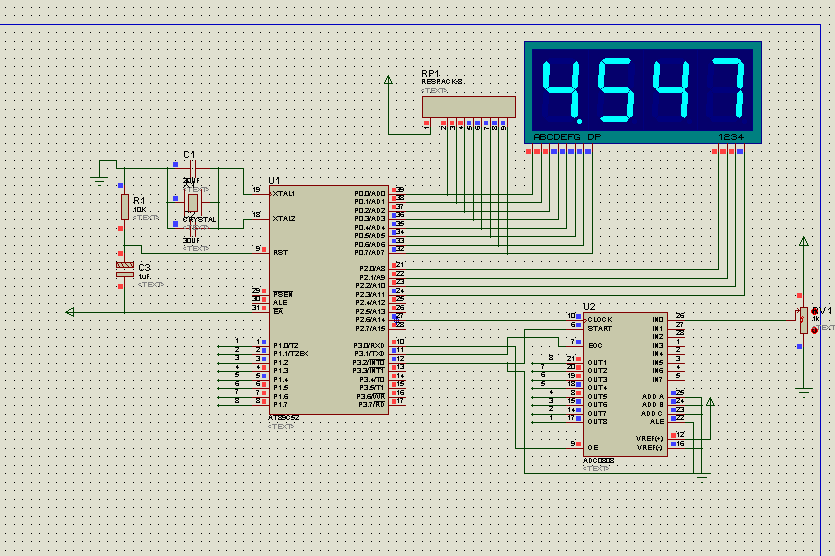Screen dimensions: 835x556
Task: Increase RV1 with the upper red button
Action: coord(814,311)
